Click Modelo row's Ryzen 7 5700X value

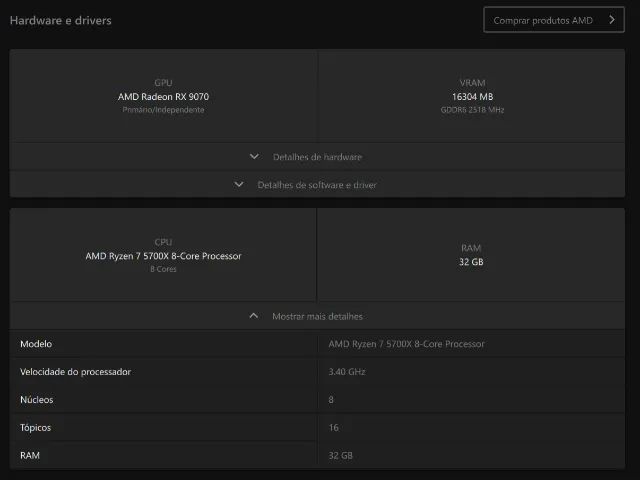[407, 344]
